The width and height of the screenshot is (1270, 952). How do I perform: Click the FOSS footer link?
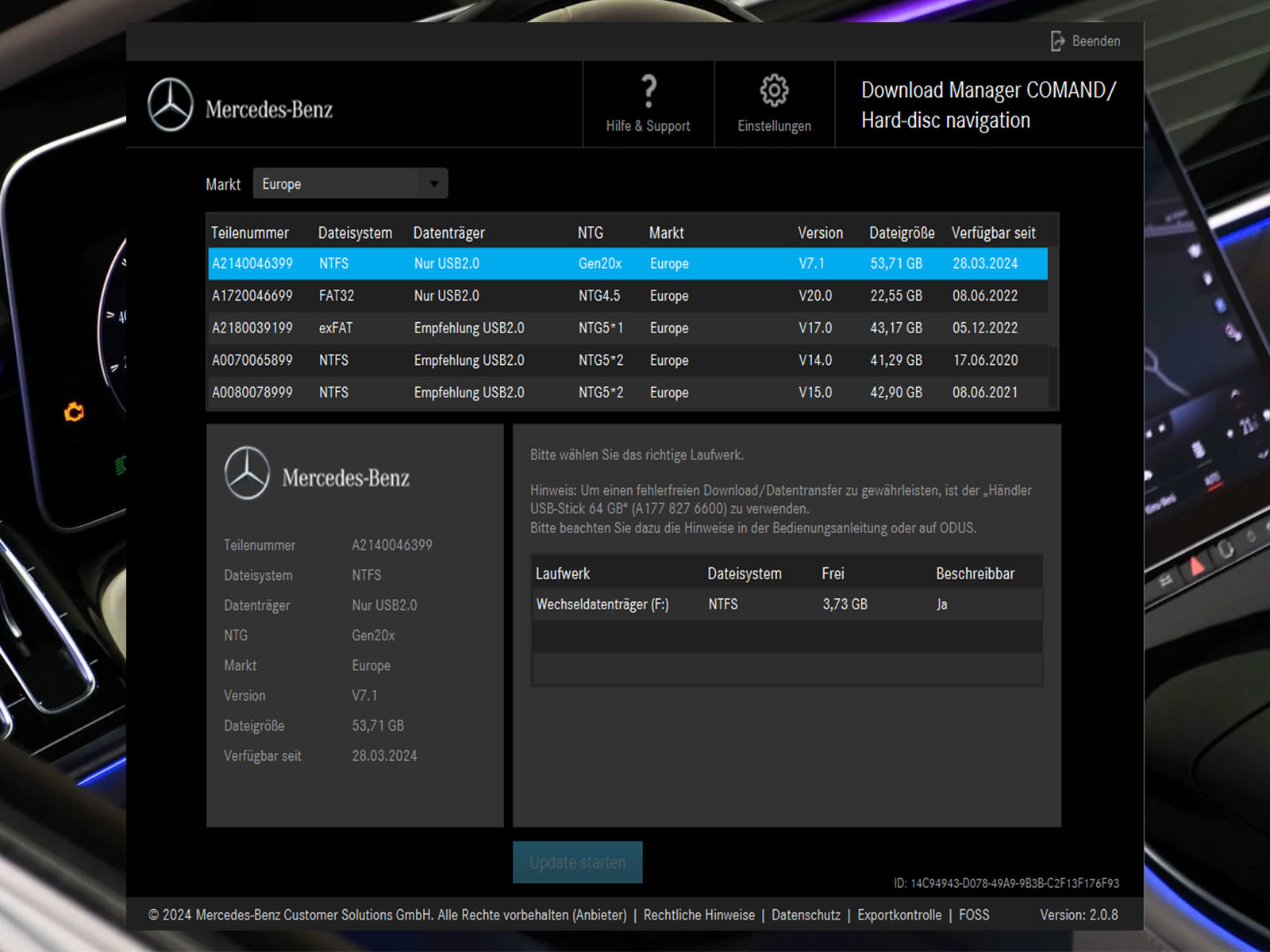click(x=974, y=915)
